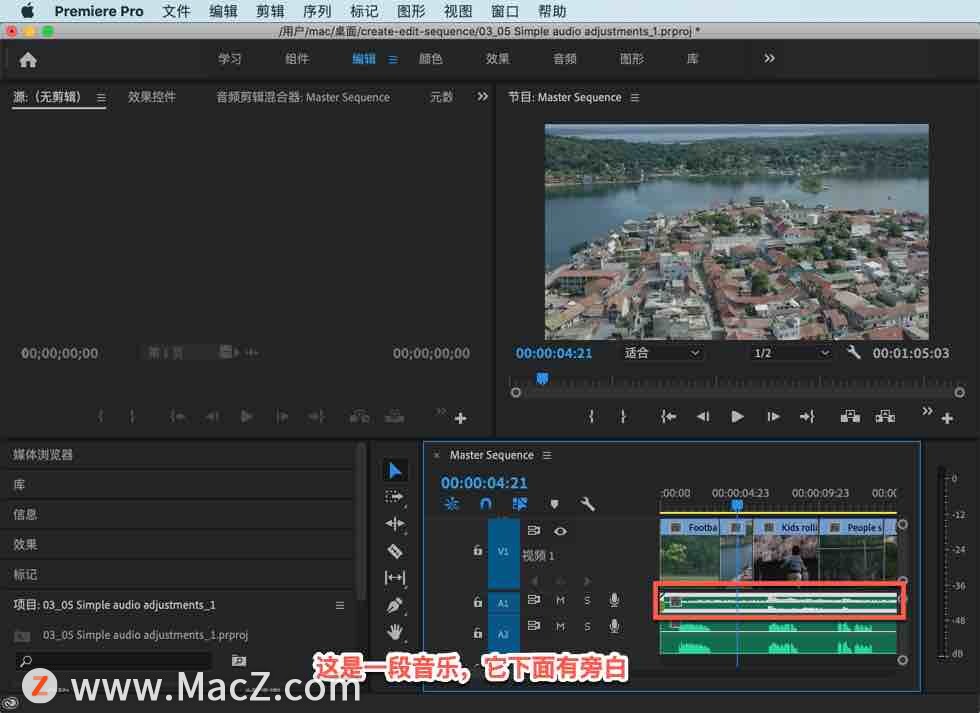Switch to the 颜色 workspace
Viewport: 980px width, 713px height.
[431, 59]
